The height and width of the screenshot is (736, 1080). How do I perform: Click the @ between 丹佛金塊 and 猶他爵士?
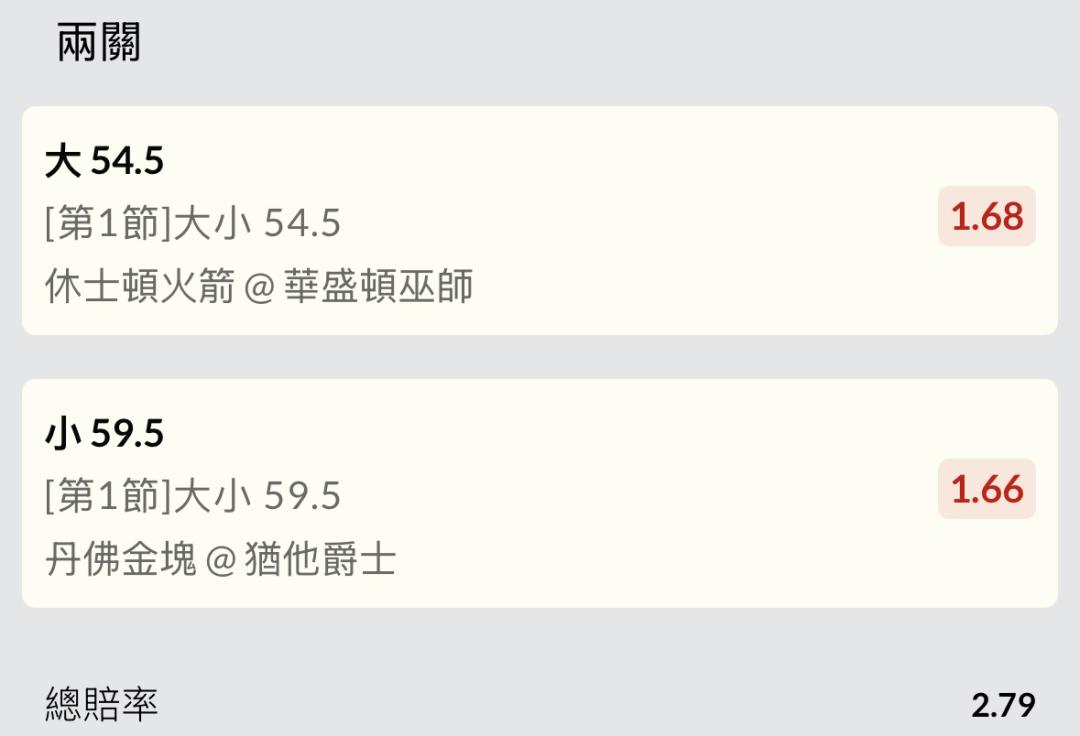(x=220, y=561)
